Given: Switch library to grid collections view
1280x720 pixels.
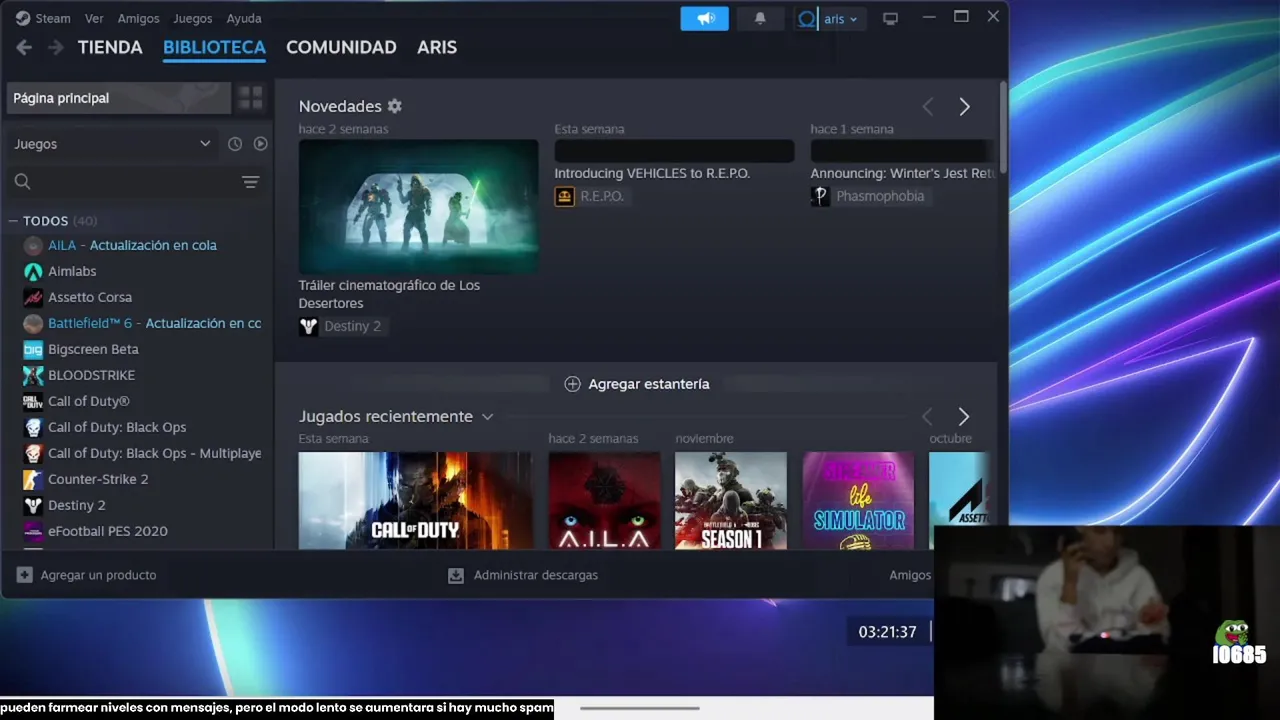Looking at the screenshot, I should (x=250, y=98).
